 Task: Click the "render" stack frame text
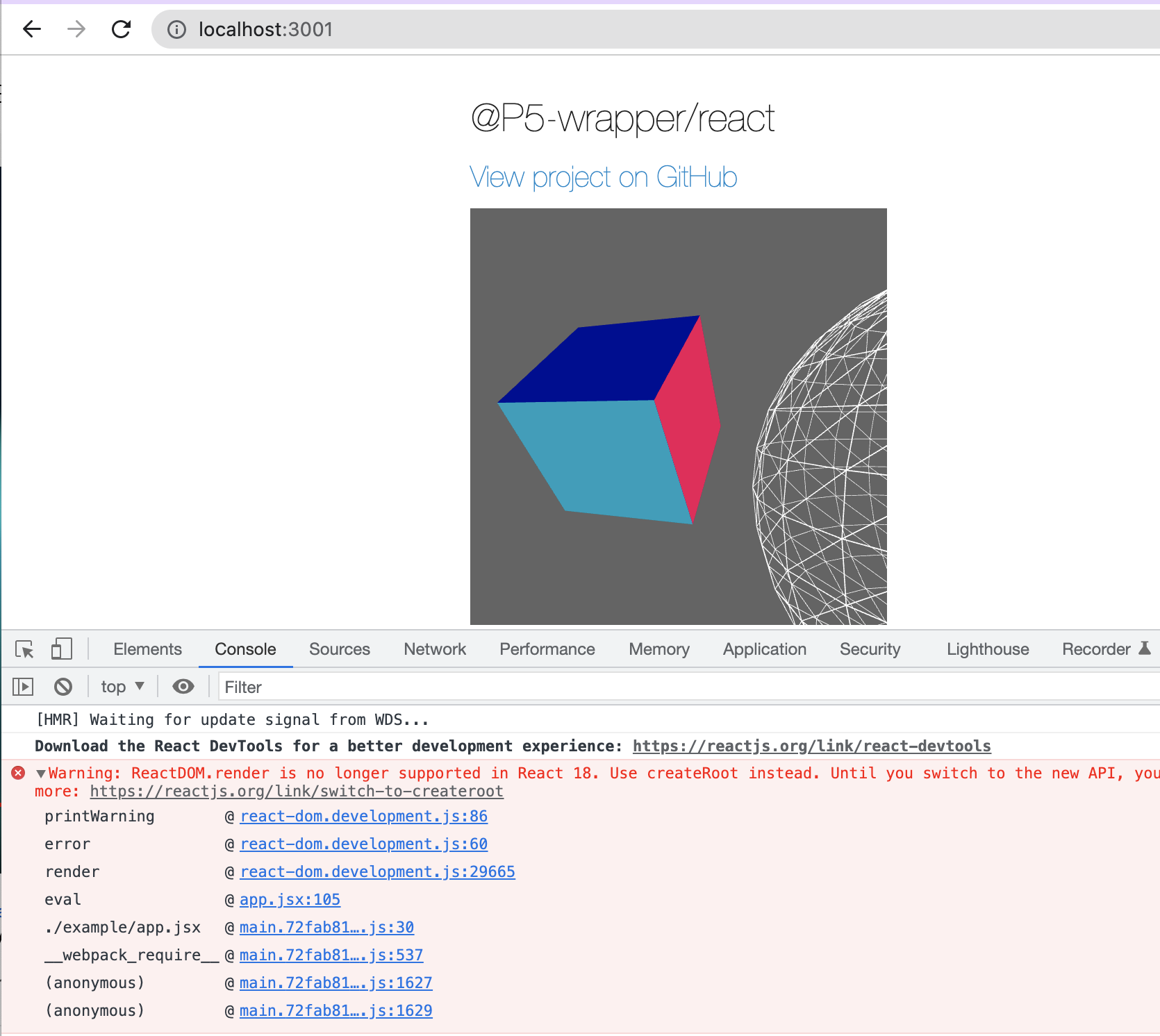pyautogui.click(x=72, y=872)
